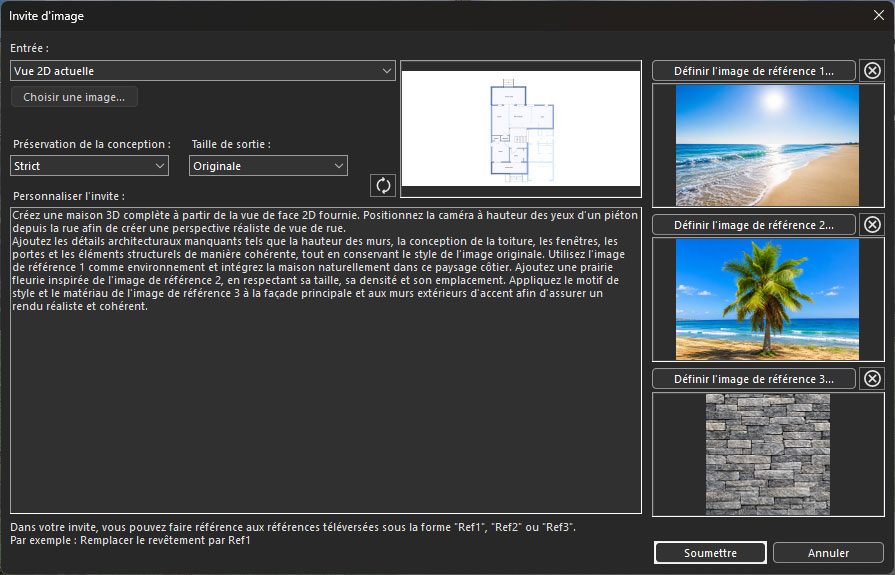Click inside the Personnaliser l'invite text area

pos(326,360)
